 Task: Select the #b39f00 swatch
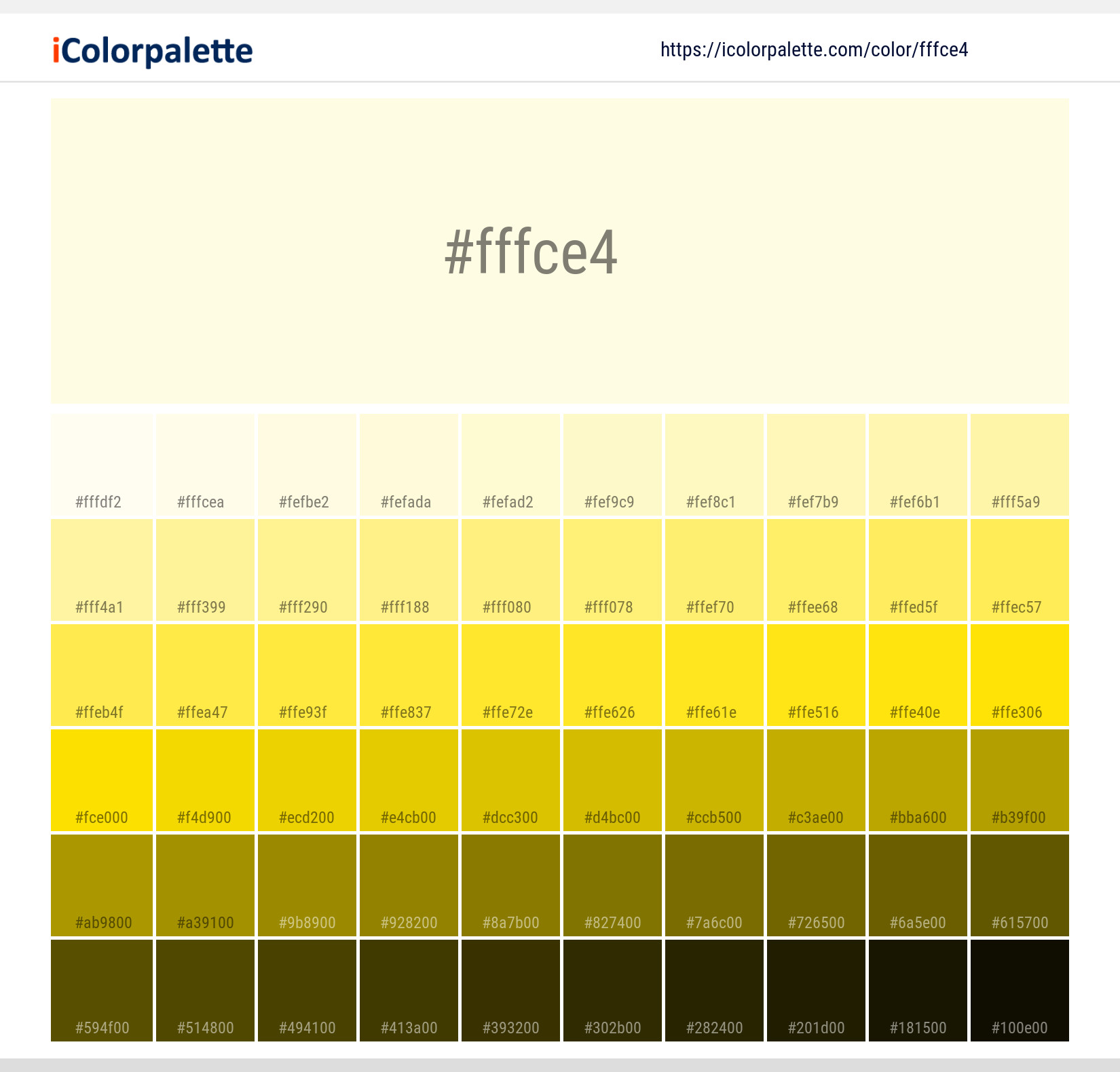tap(1020, 780)
